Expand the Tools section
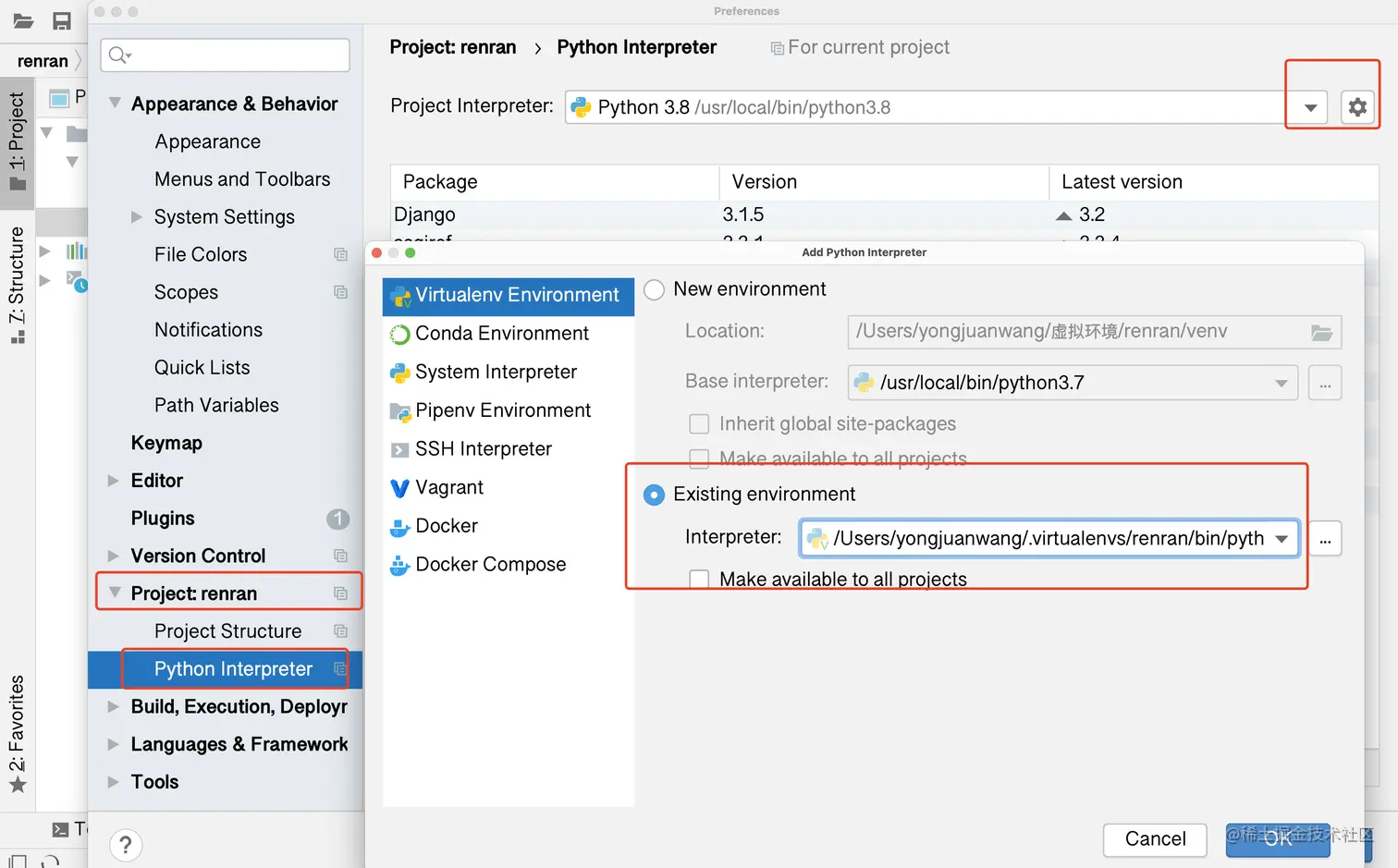The image size is (1398, 868). tap(114, 782)
